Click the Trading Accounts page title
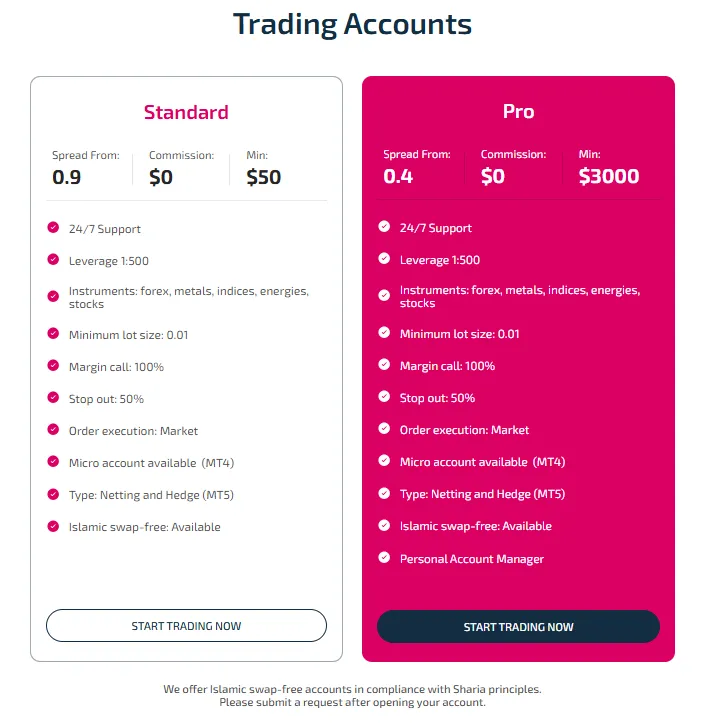Image resolution: width=709 pixels, height=723 pixels. pyautogui.click(x=352, y=24)
